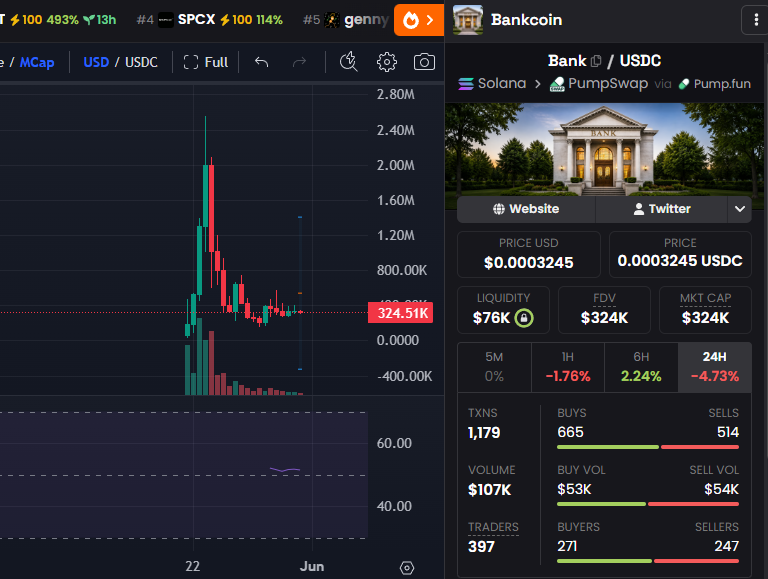
Task: Click the Jun date label on time axis
Action: (312, 567)
